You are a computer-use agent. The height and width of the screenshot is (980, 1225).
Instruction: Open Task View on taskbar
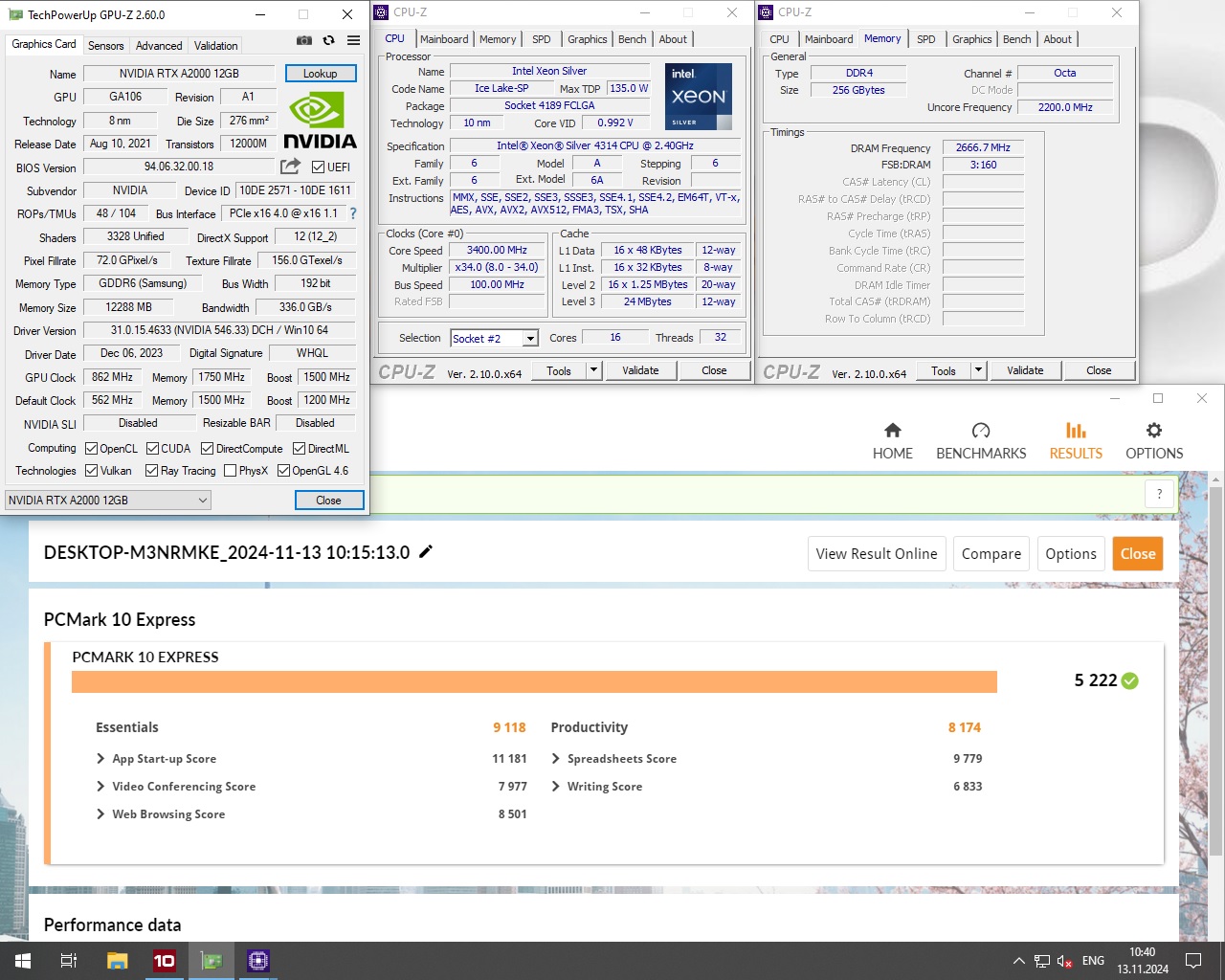(x=69, y=961)
